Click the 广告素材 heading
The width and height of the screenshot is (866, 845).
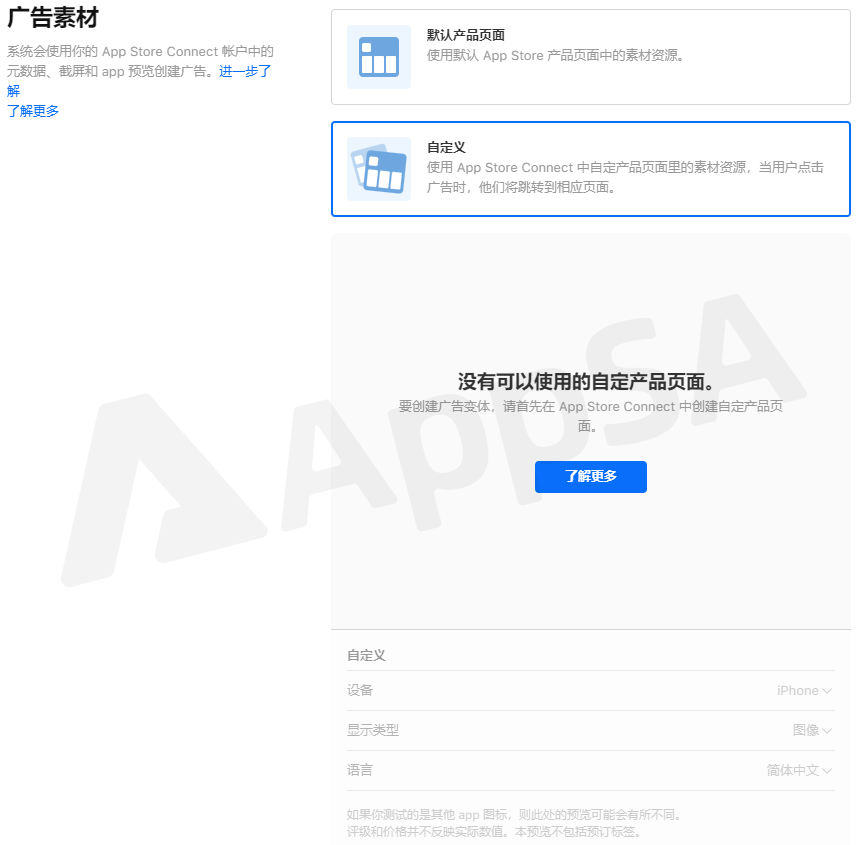click(x=53, y=17)
